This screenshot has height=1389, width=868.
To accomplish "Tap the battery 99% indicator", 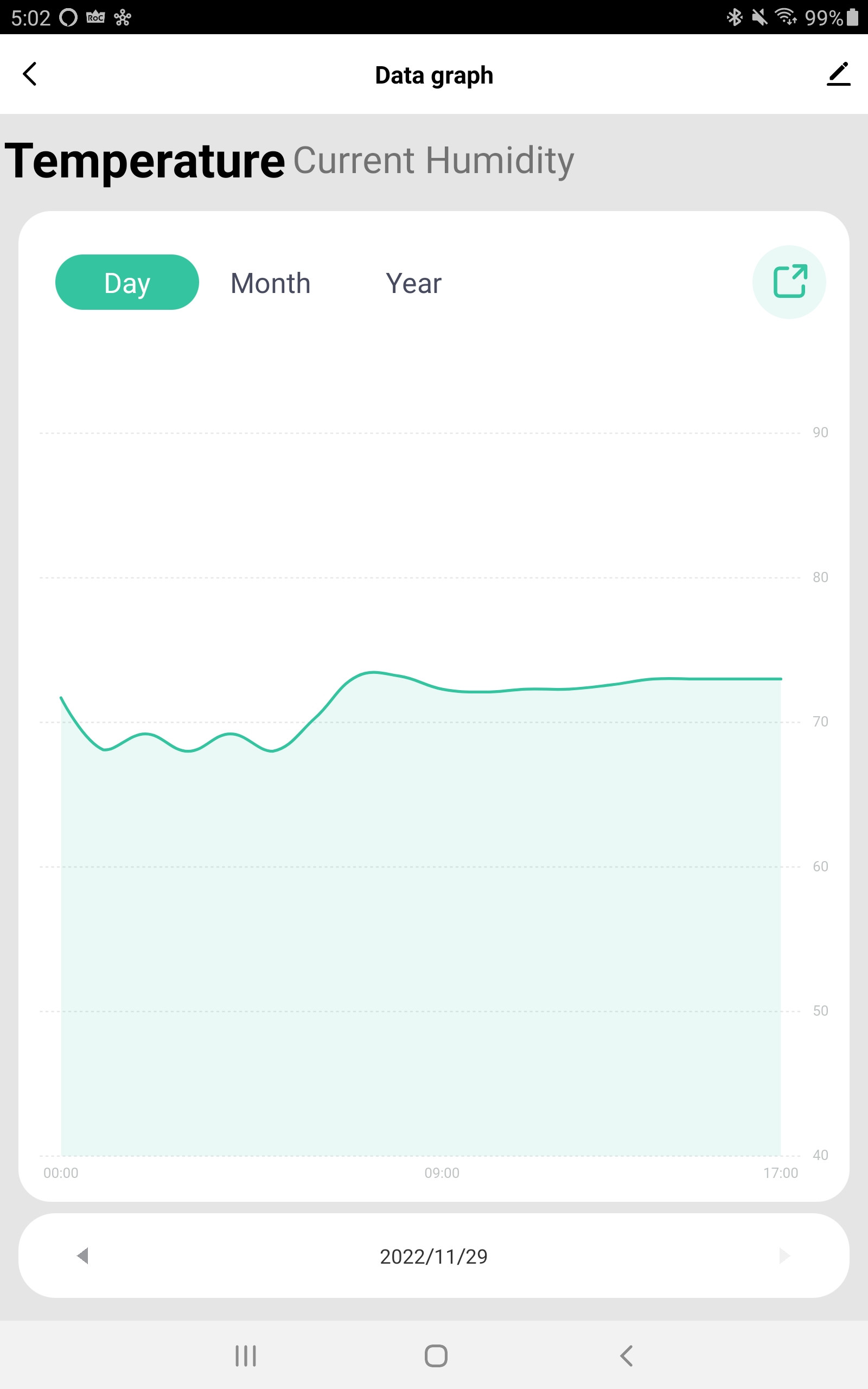I will pos(831,18).
